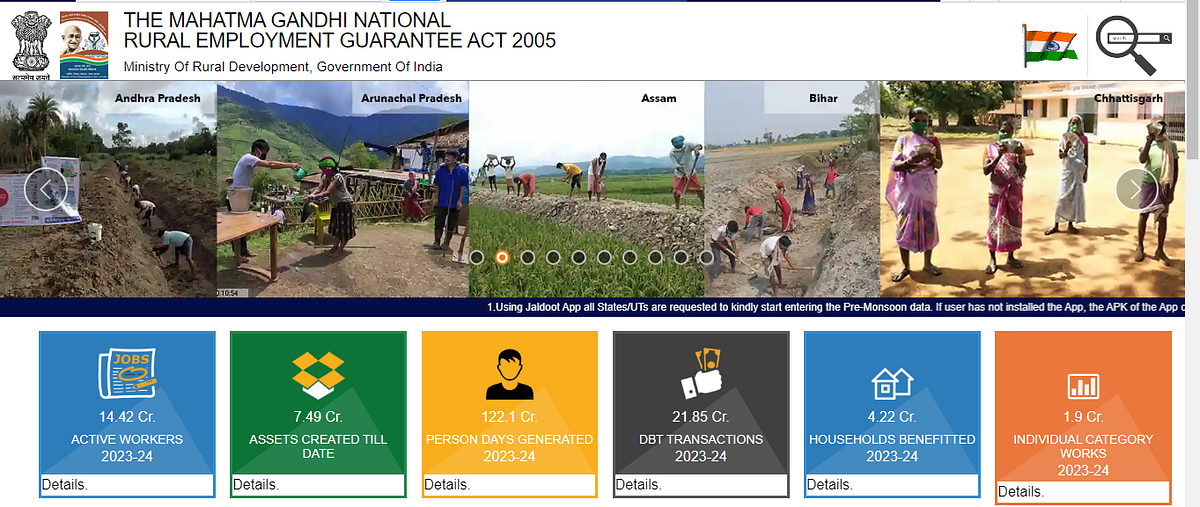Viewport: 1200px width, 507px height.
Task: Open Details under DBT Transactions
Action: point(638,485)
